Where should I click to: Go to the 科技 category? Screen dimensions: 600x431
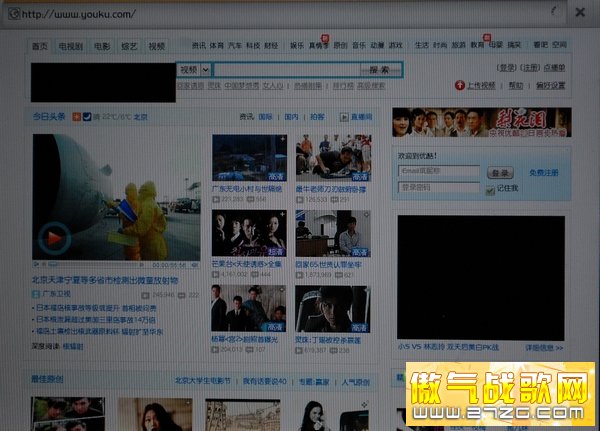point(253,45)
